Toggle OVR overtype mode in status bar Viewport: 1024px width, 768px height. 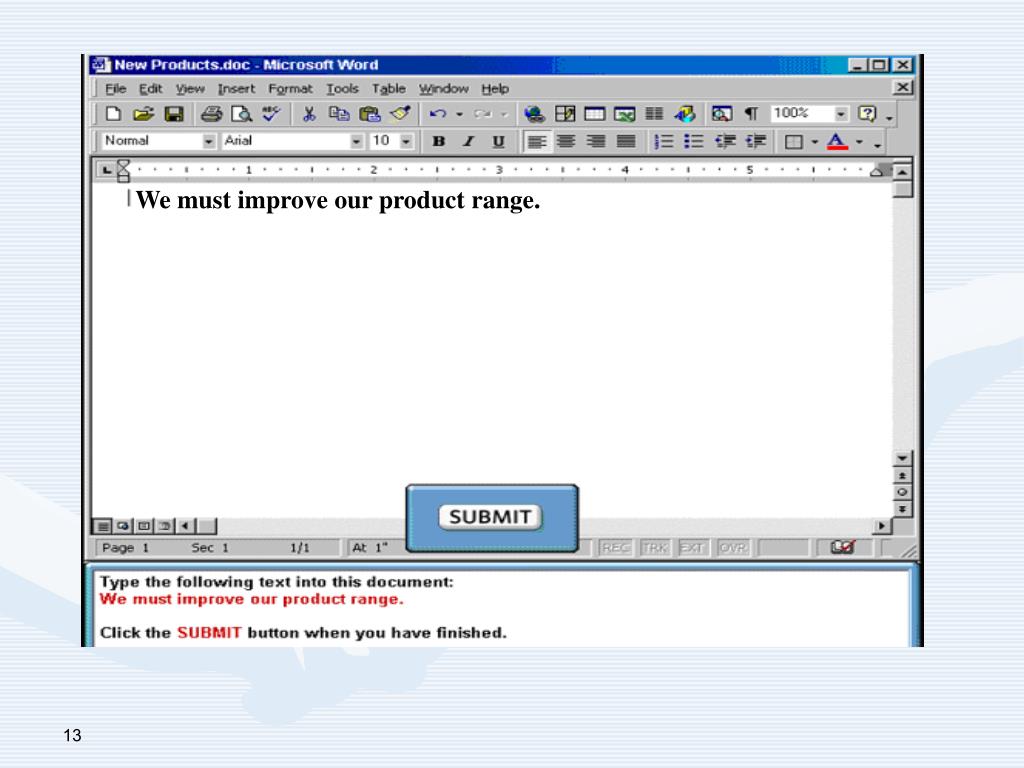(x=733, y=548)
